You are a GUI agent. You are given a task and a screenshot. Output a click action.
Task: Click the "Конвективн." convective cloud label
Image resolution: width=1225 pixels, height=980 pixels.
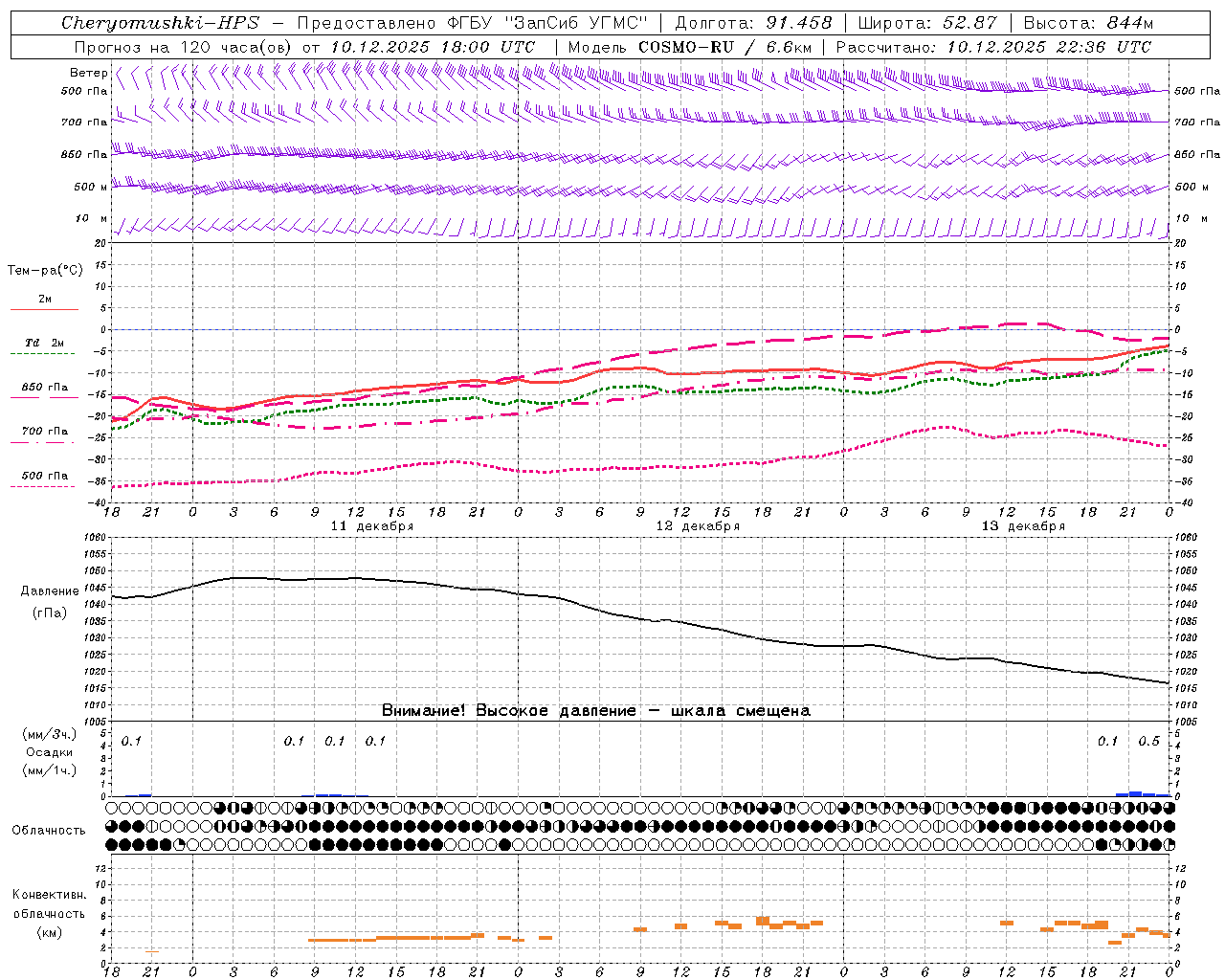50,895
